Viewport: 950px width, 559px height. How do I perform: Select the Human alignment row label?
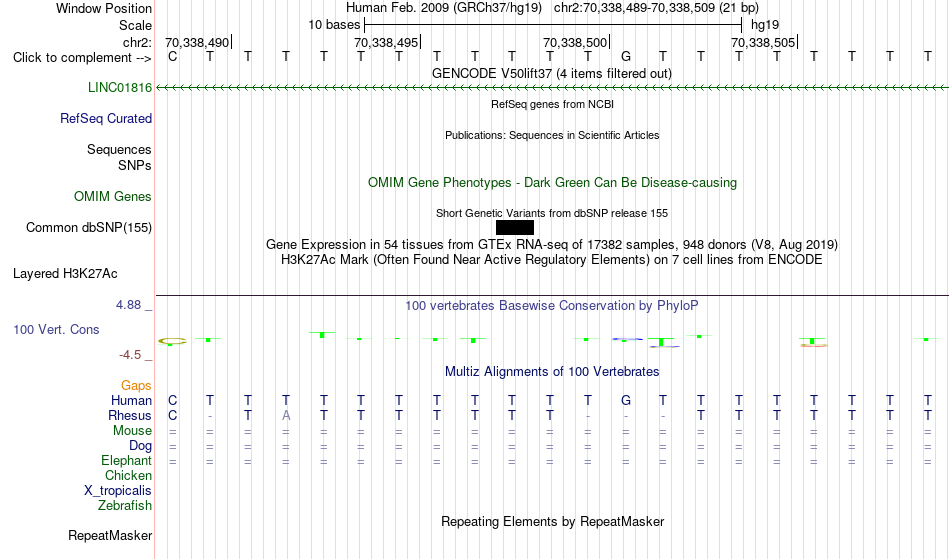click(x=131, y=400)
